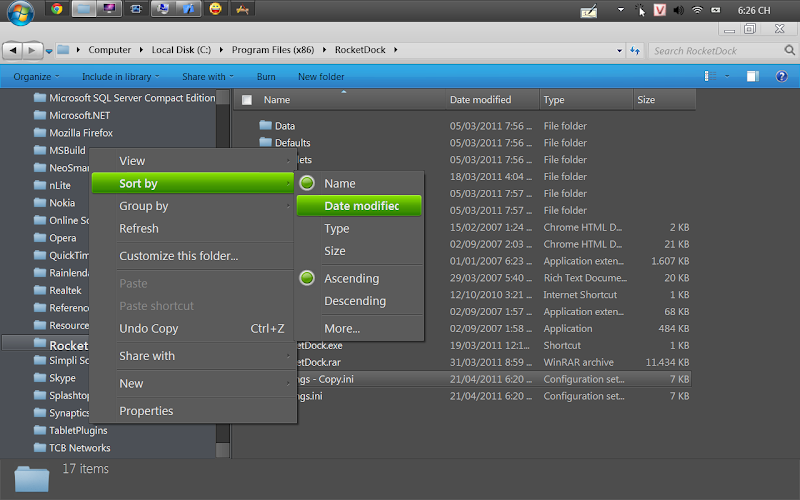The height and width of the screenshot is (500, 800).
Task: Click the Search RocketDock field
Action: [716, 51]
